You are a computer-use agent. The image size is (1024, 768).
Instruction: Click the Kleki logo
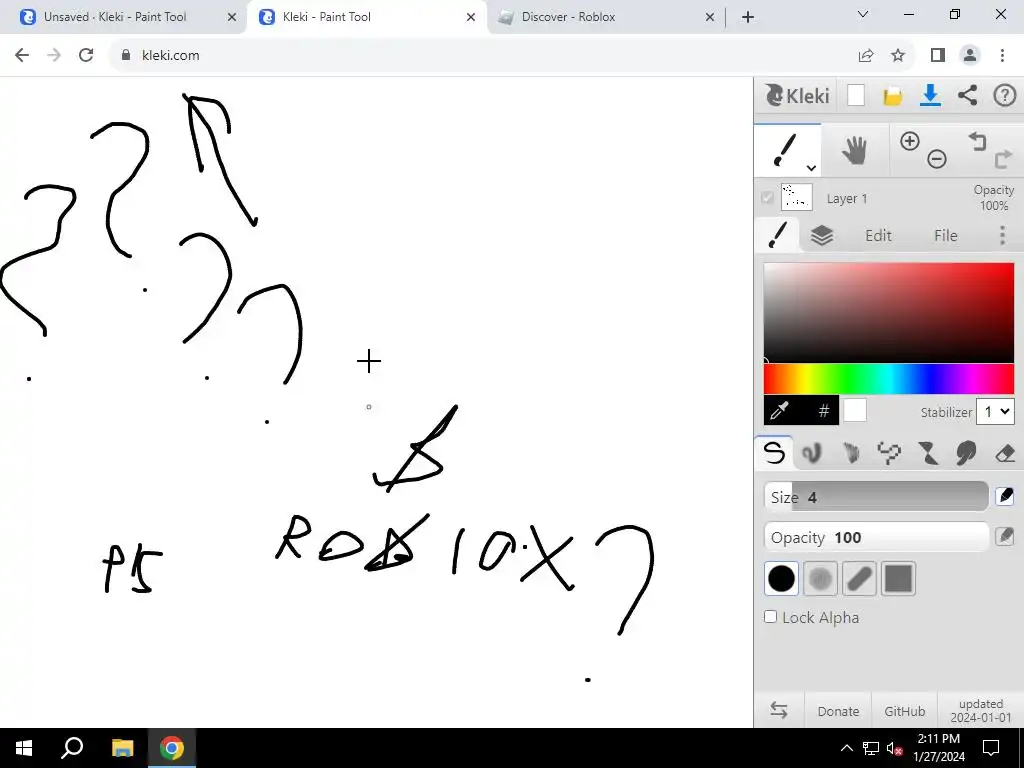(797, 95)
